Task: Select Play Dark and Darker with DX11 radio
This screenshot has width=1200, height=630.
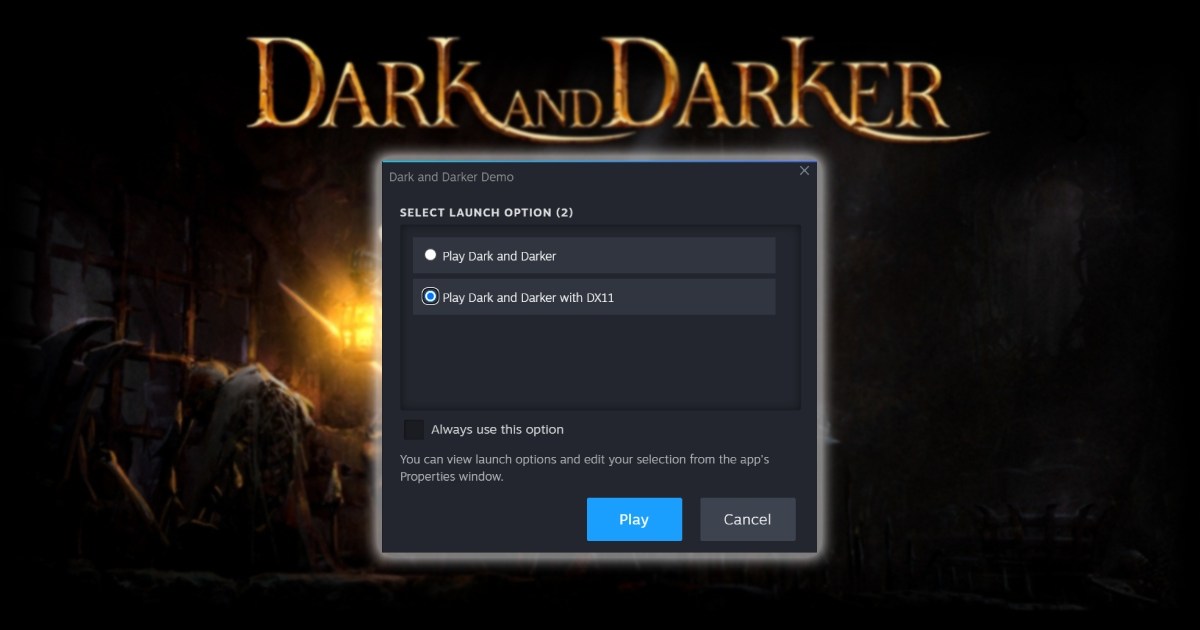Action: pyautogui.click(x=430, y=296)
